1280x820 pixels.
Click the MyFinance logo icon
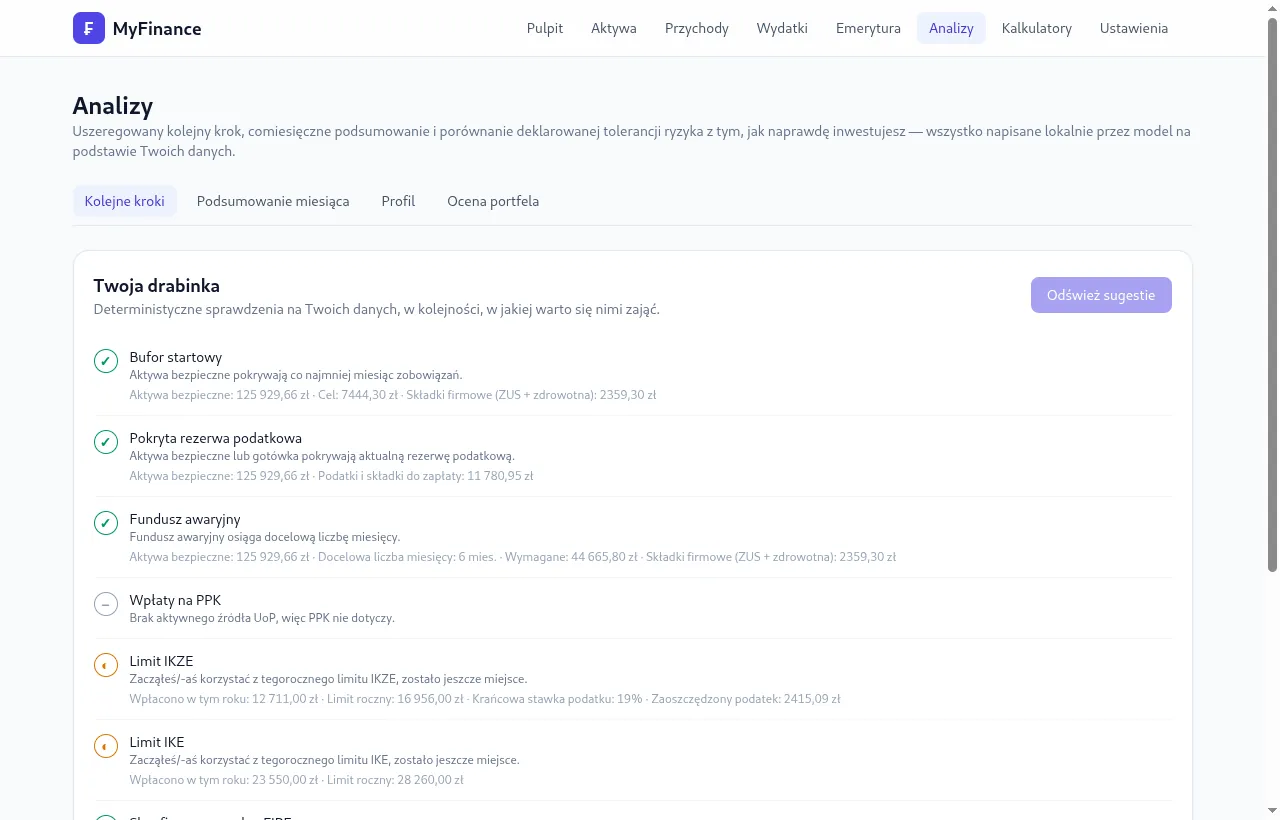click(x=89, y=28)
